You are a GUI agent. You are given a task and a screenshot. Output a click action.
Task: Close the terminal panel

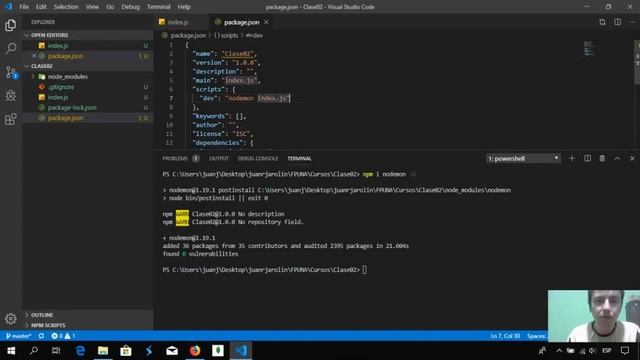click(x=632, y=158)
